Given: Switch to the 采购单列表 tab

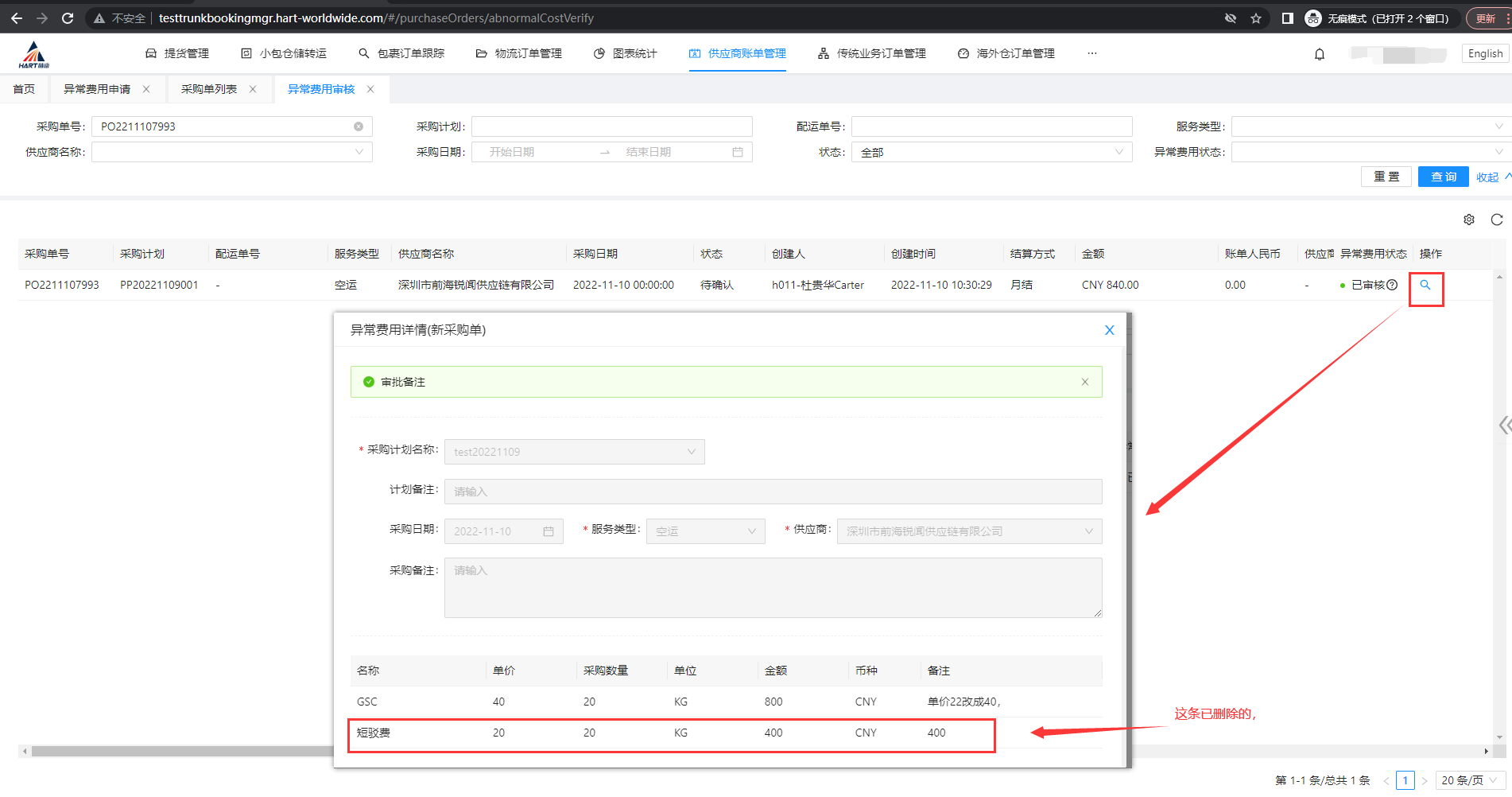Looking at the screenshot, I should click(x=209, y=89).
